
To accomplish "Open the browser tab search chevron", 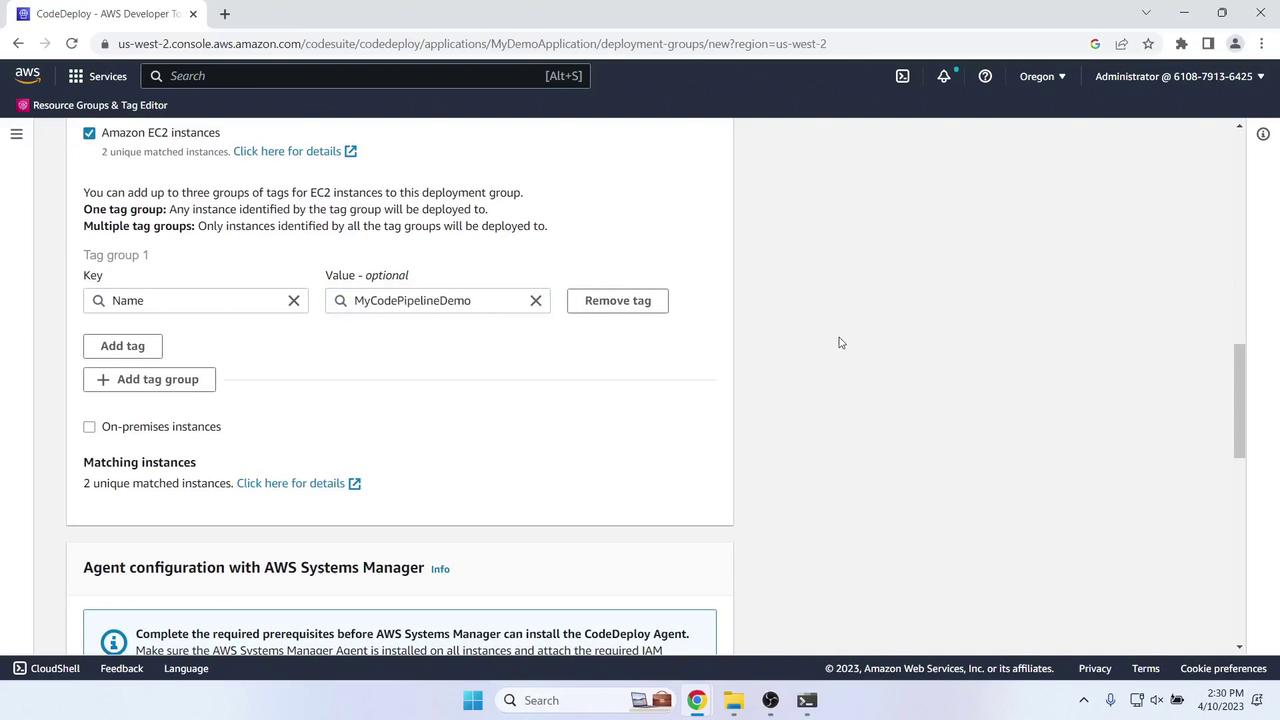I will (x=1146, y=13).
